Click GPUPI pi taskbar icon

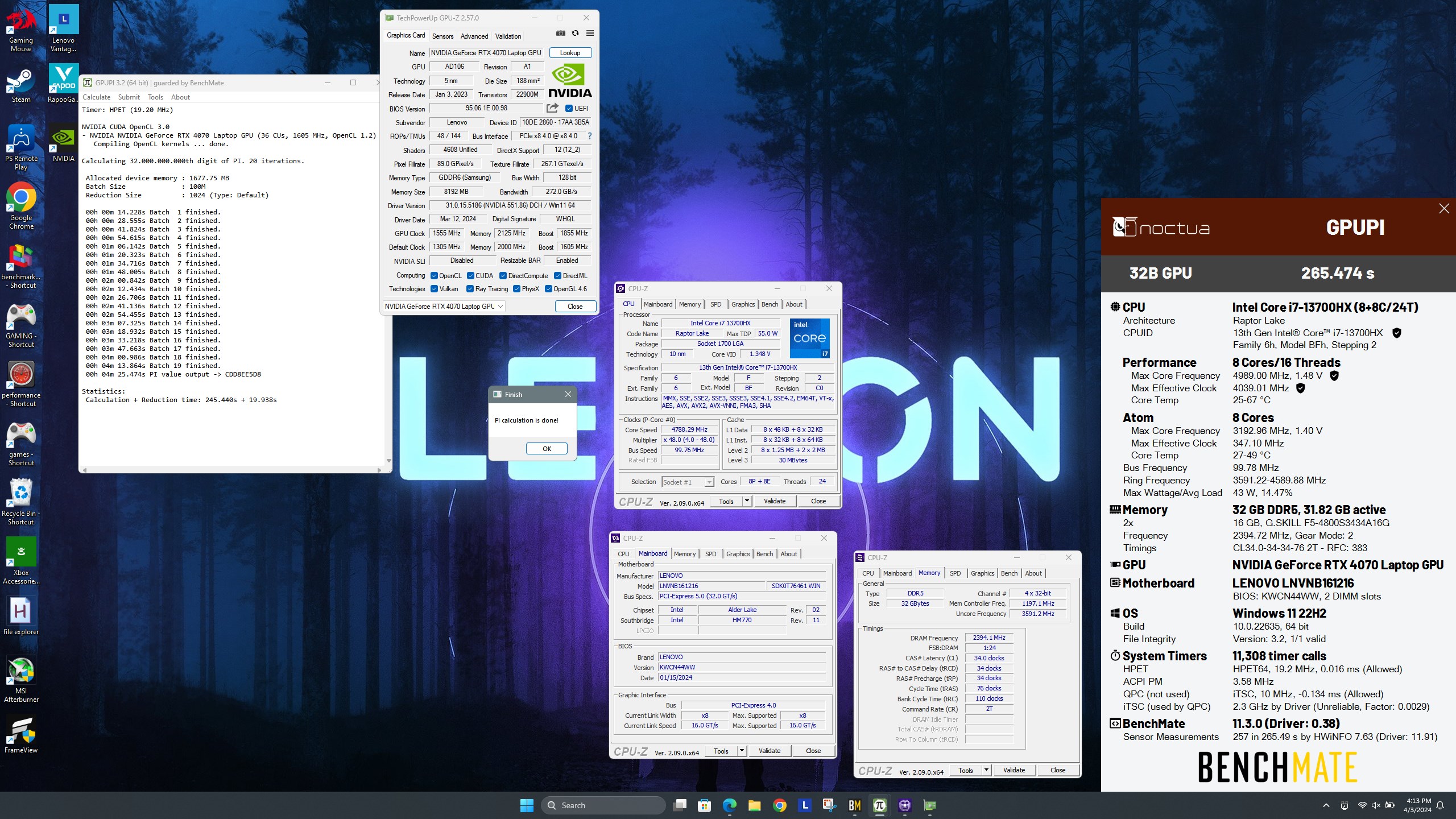(879, 805)
